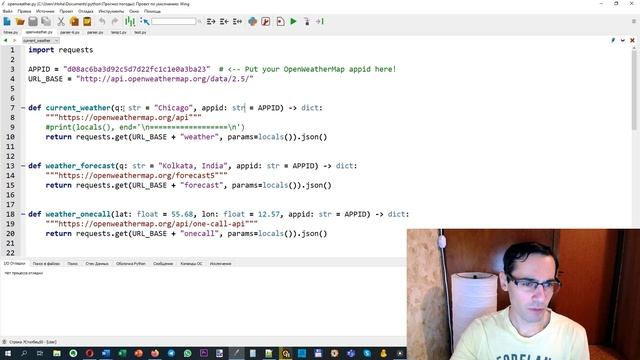Viewport: 640px width, 360px height.
Task: Select the Стек Данных tab
Action: click(97, 264)
